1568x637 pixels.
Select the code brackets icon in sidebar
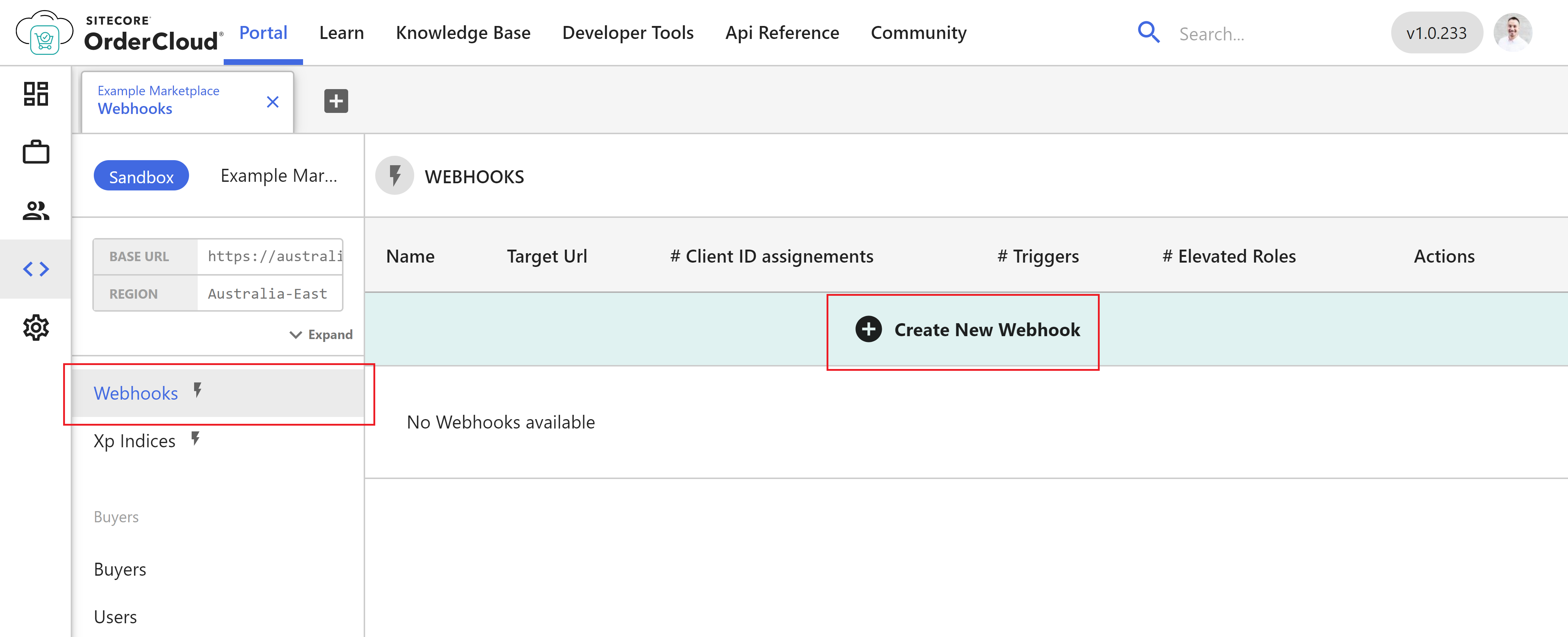(36, 269)
